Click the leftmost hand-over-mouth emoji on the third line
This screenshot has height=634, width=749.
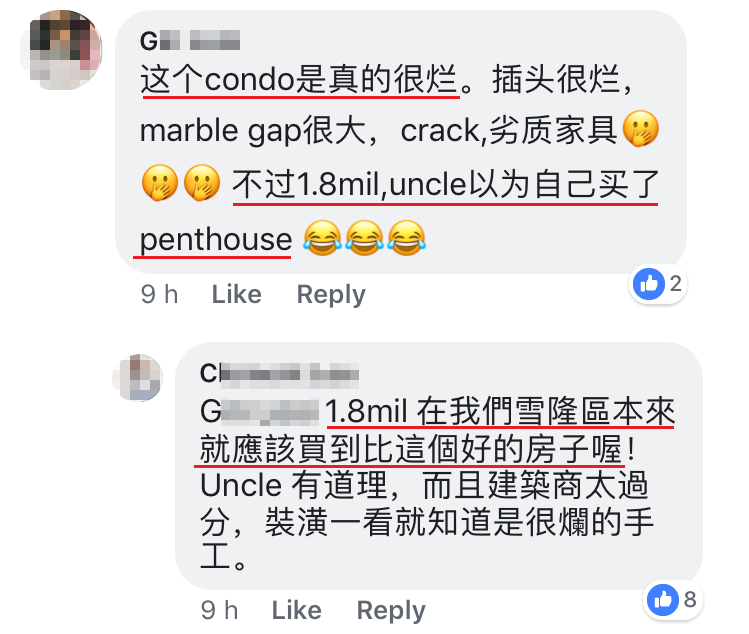[x=160, y=183]
